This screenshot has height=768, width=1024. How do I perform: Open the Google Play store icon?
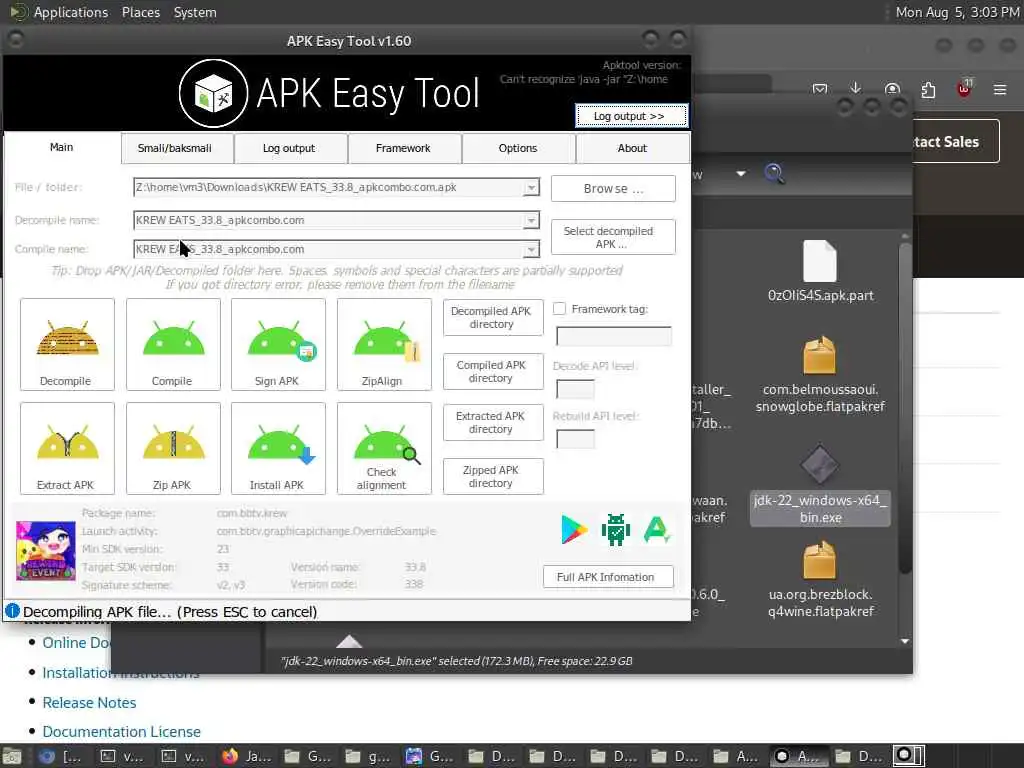pos(574,530)
